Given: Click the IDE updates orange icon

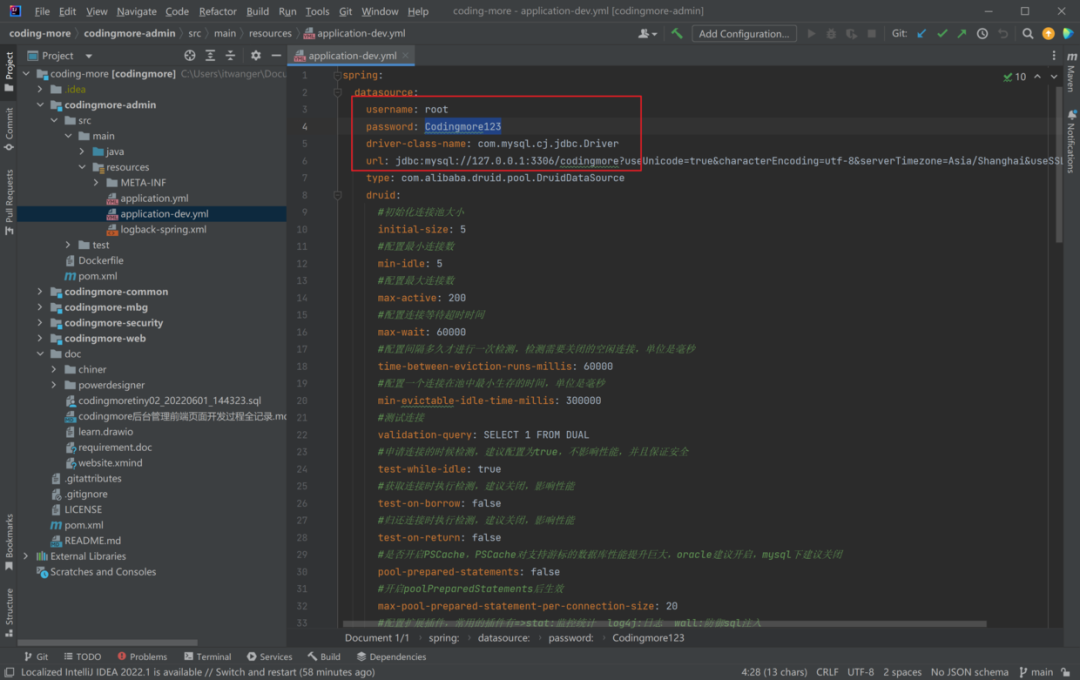Looking at the screenshot, I should pyautogui.click(x=1048, y=33).
